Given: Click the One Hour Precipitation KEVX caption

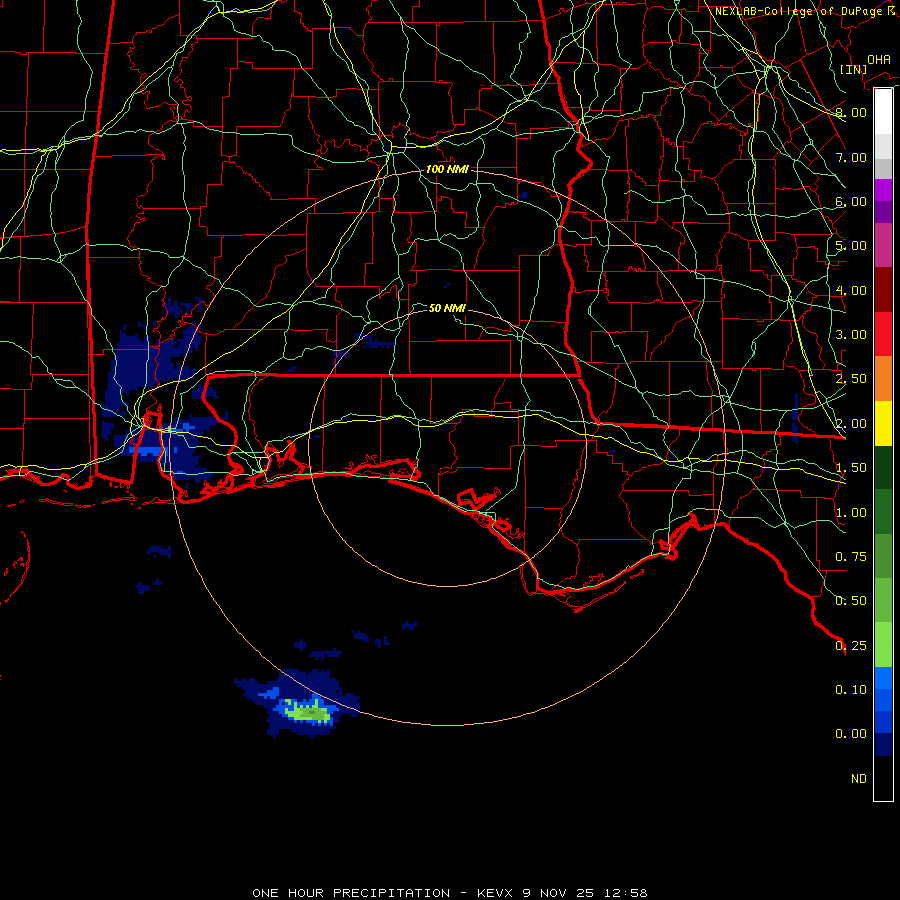Looking at the screenshot, I should coord(450,893).
